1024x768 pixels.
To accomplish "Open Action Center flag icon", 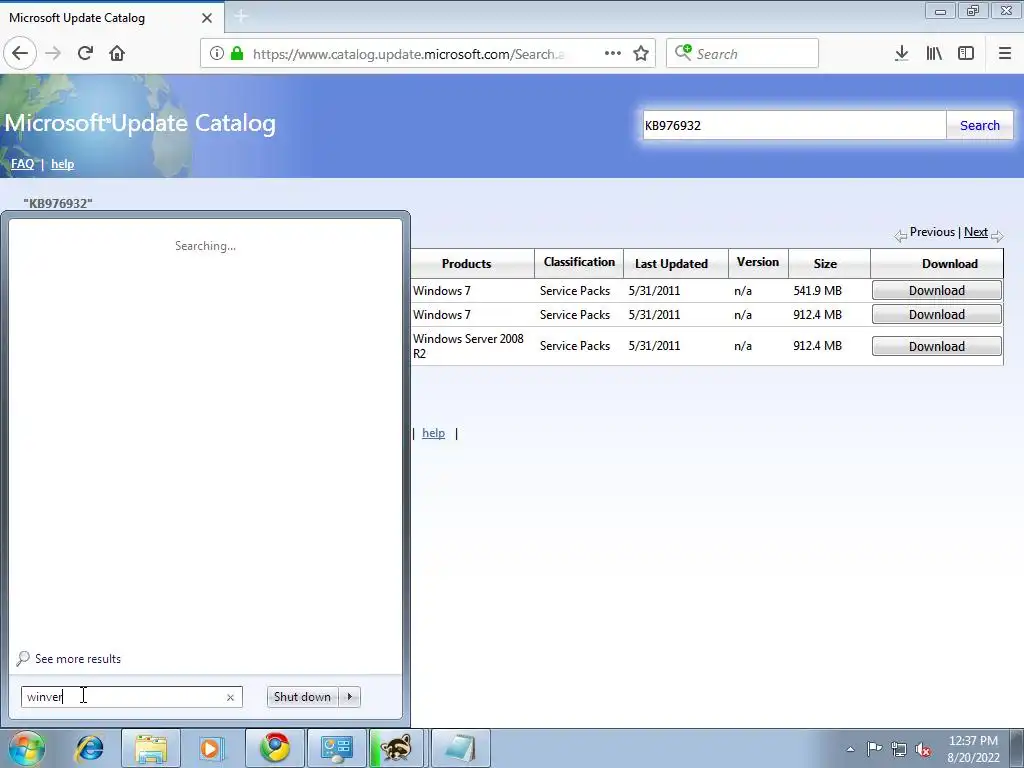I will 874,749.
